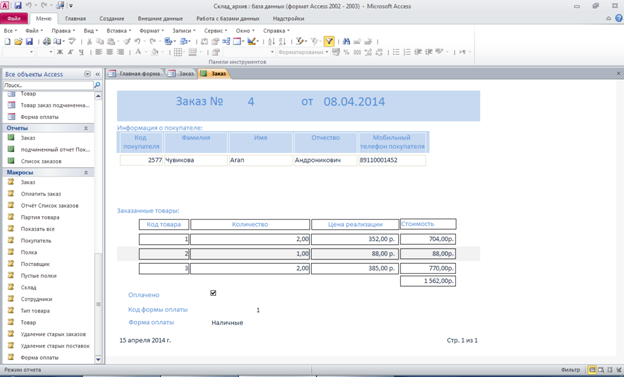Screen dimensions: 624x377
Task: Click the Save floppy icon in Menu toolbar
Action: tap(29, 41)
